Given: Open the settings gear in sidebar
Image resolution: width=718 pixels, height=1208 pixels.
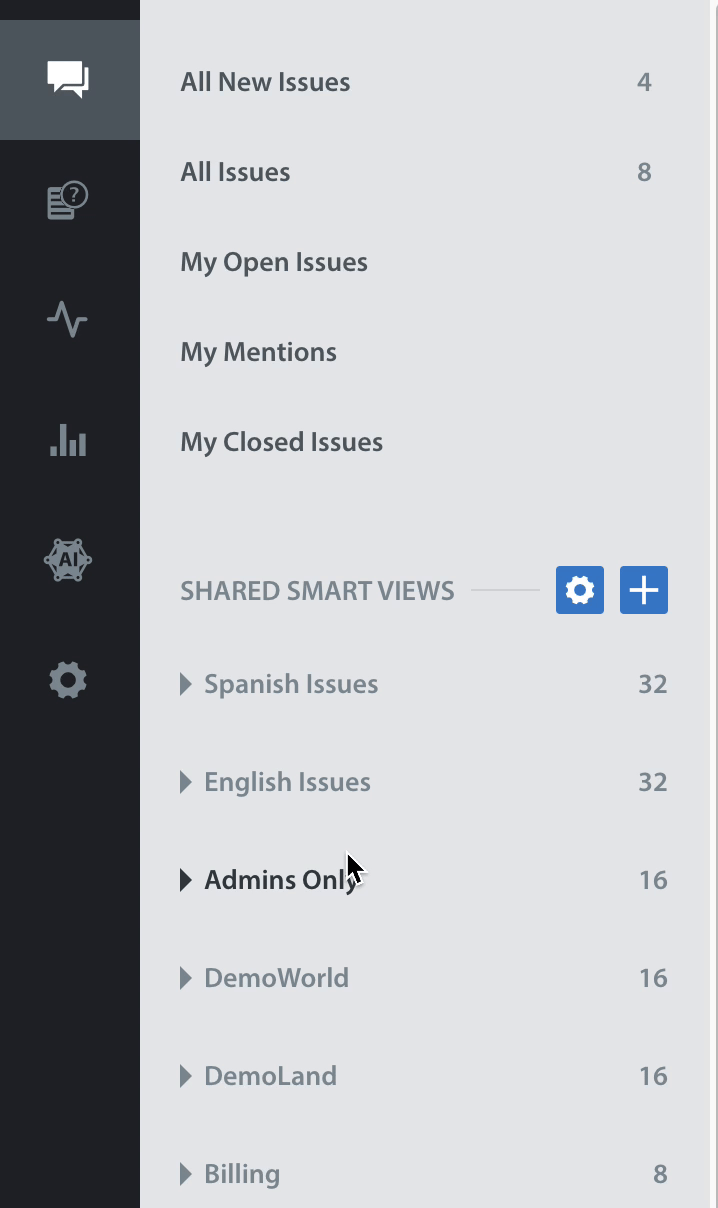Looking at the screenshot, I should 68,680.
